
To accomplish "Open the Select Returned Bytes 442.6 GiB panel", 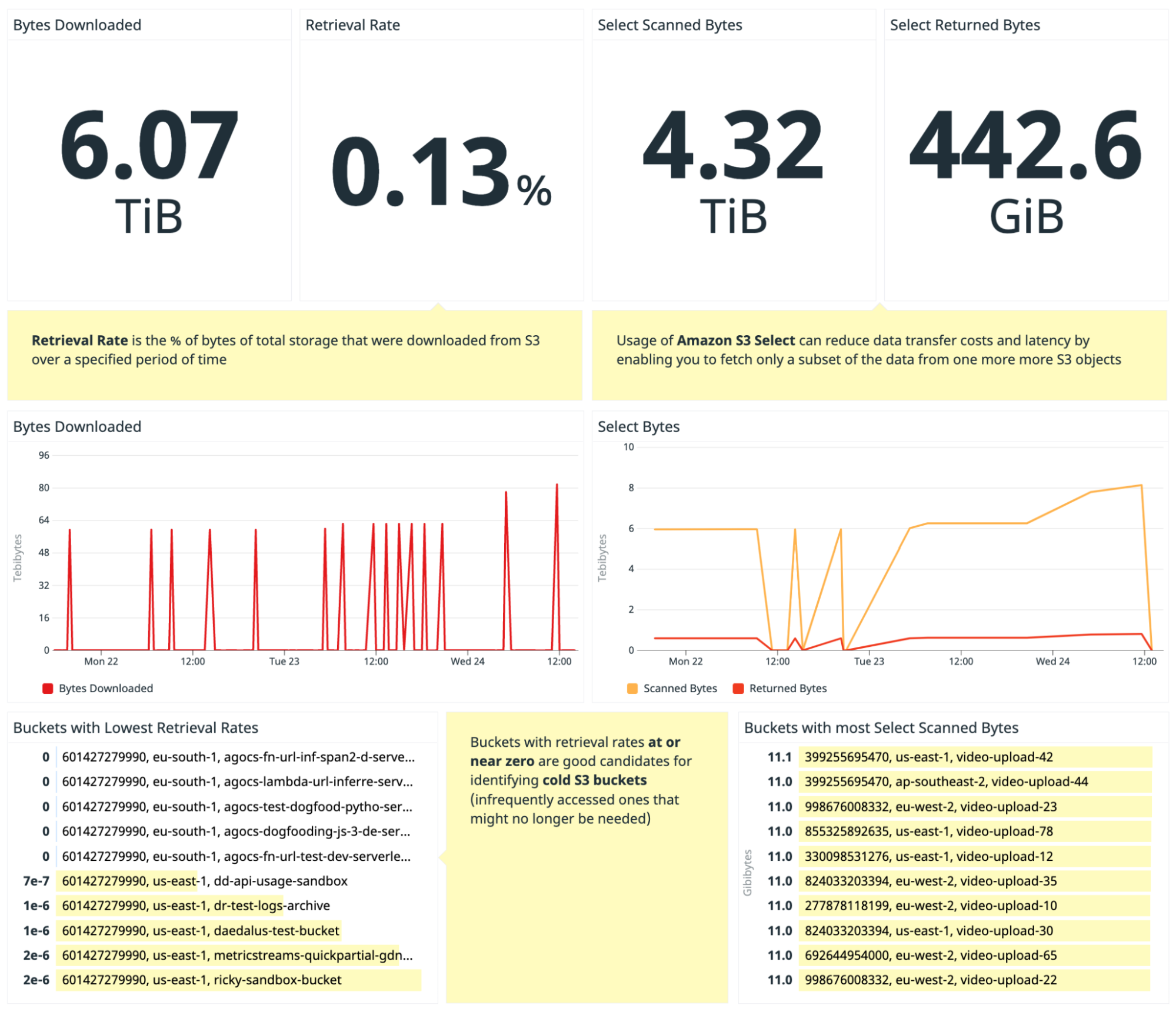I will tap(1026, 165).
